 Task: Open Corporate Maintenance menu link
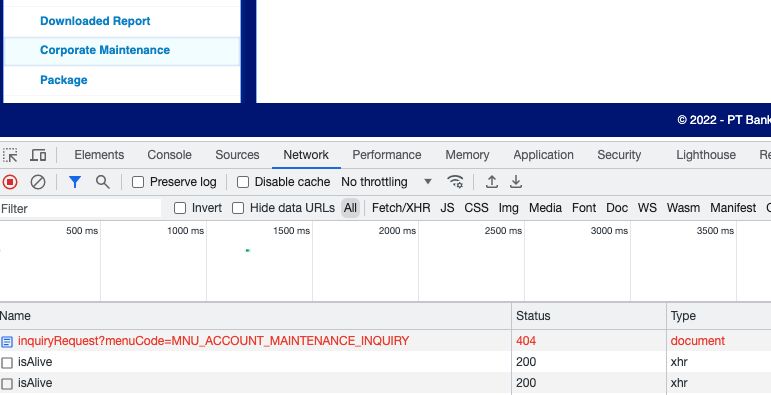tap(105, 50)
